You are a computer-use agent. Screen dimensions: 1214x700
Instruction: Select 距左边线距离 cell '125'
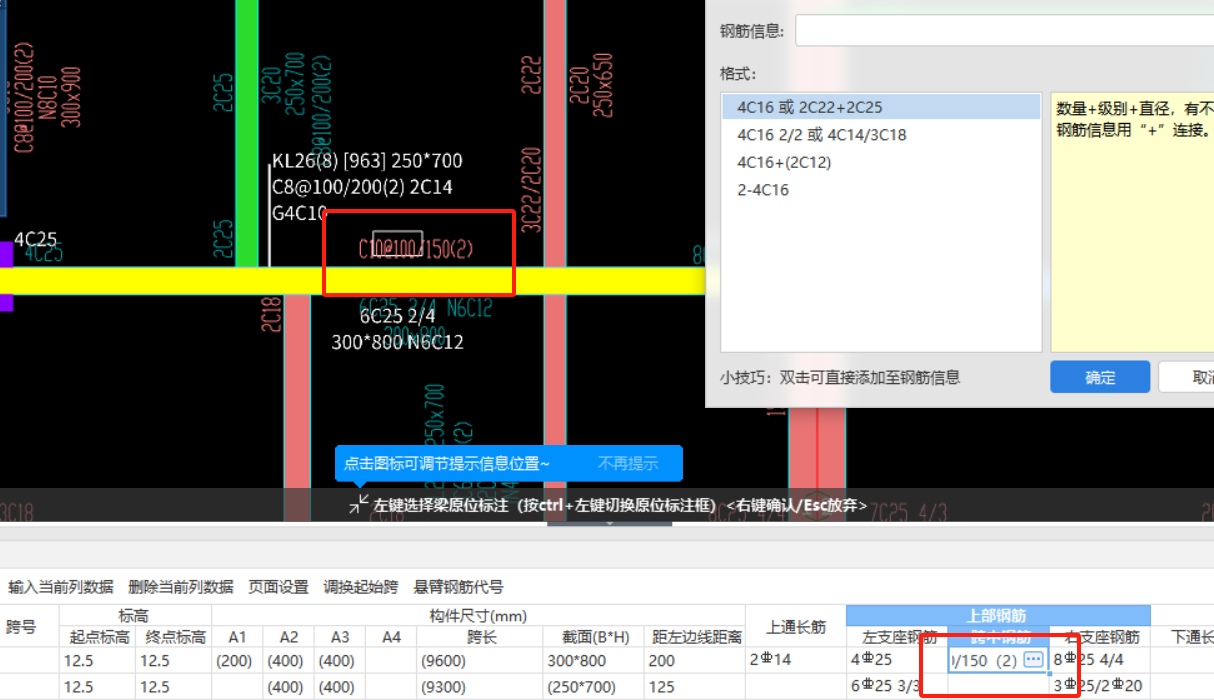pos(695,687)
